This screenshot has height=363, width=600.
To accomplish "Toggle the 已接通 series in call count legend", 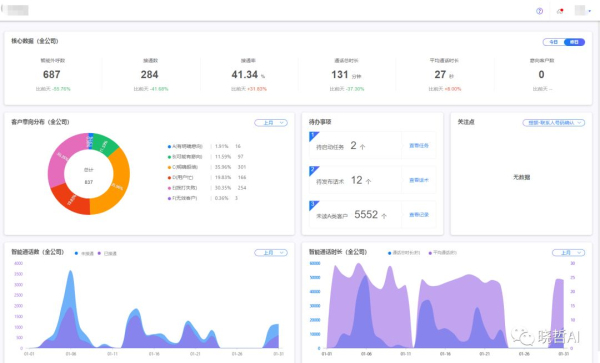I will [x=107, y=253].
